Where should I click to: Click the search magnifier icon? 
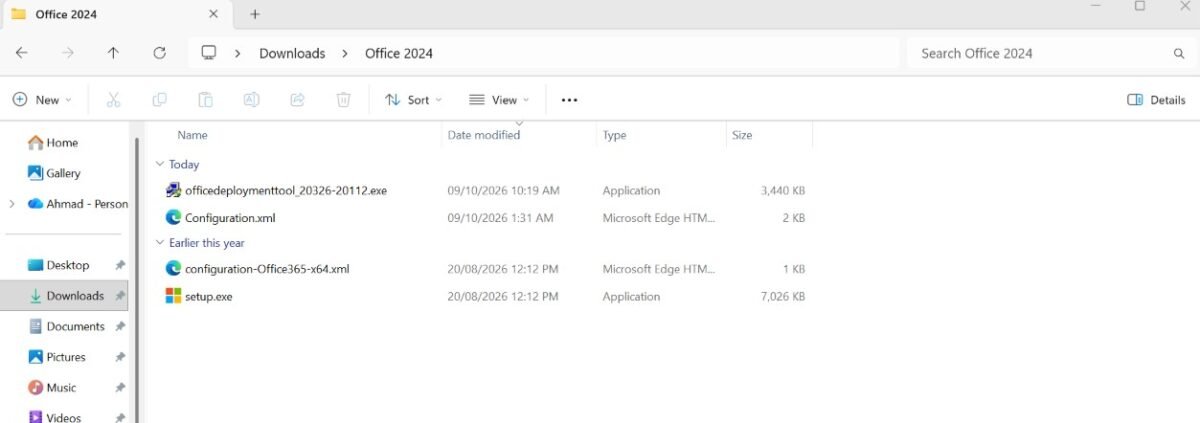1179,53
